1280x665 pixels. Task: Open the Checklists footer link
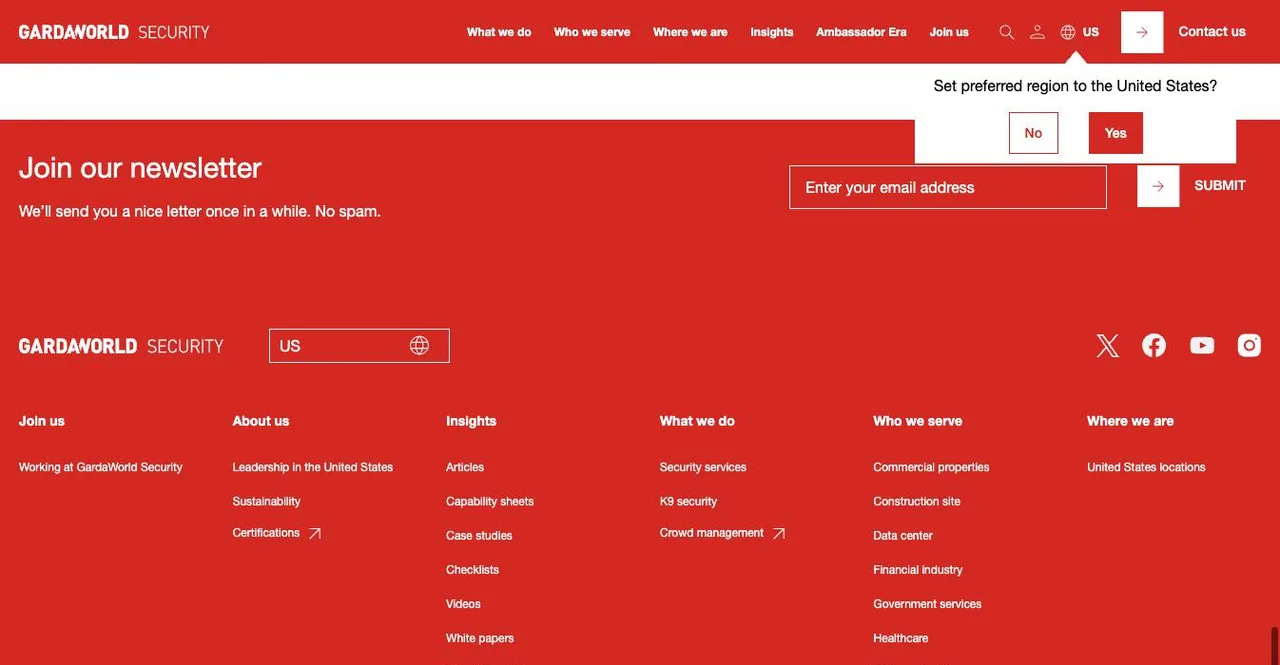(x=472, y=569)
